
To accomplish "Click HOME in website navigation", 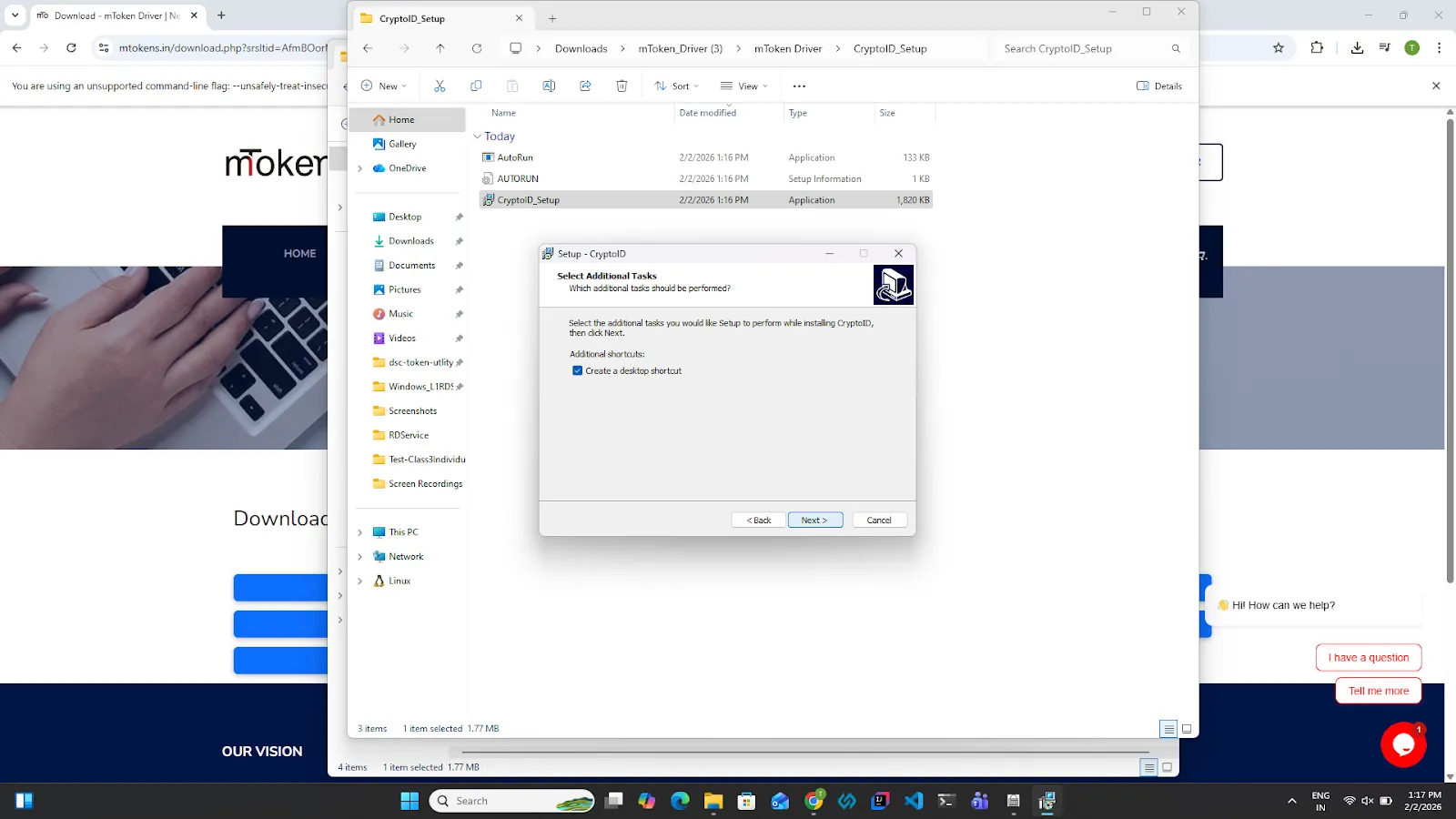I will coord(299,254).
